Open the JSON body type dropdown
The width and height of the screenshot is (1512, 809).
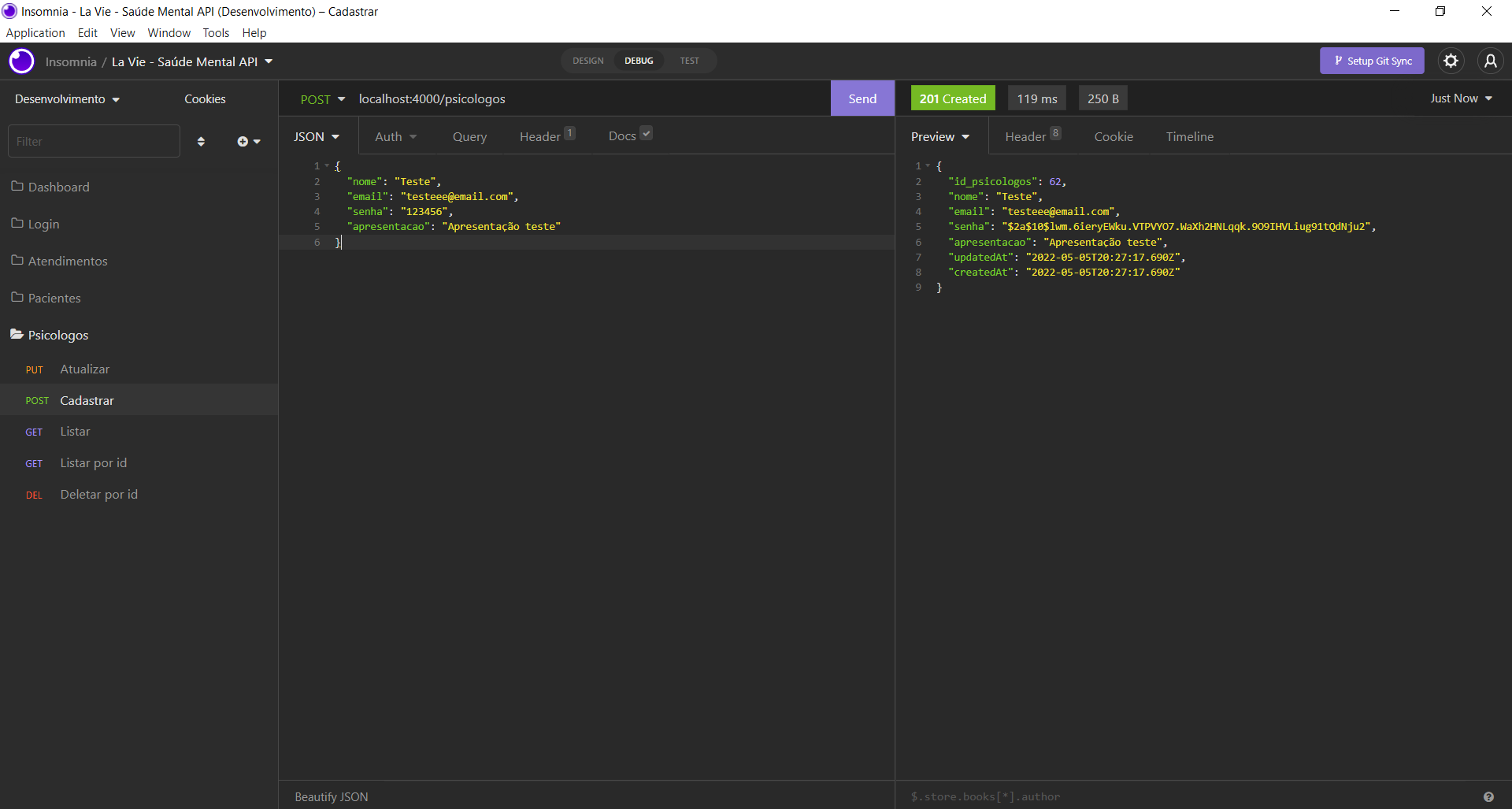[x=317, y=136]
